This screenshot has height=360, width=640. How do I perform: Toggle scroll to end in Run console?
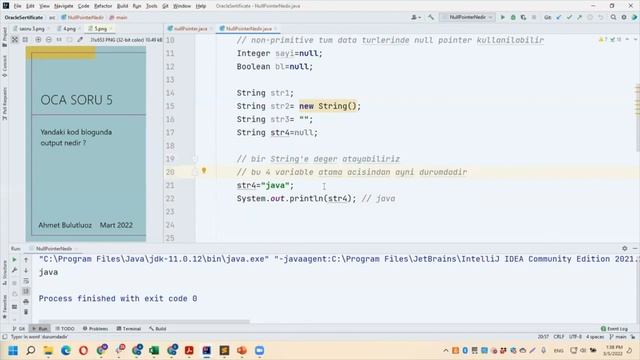point(26,291)
